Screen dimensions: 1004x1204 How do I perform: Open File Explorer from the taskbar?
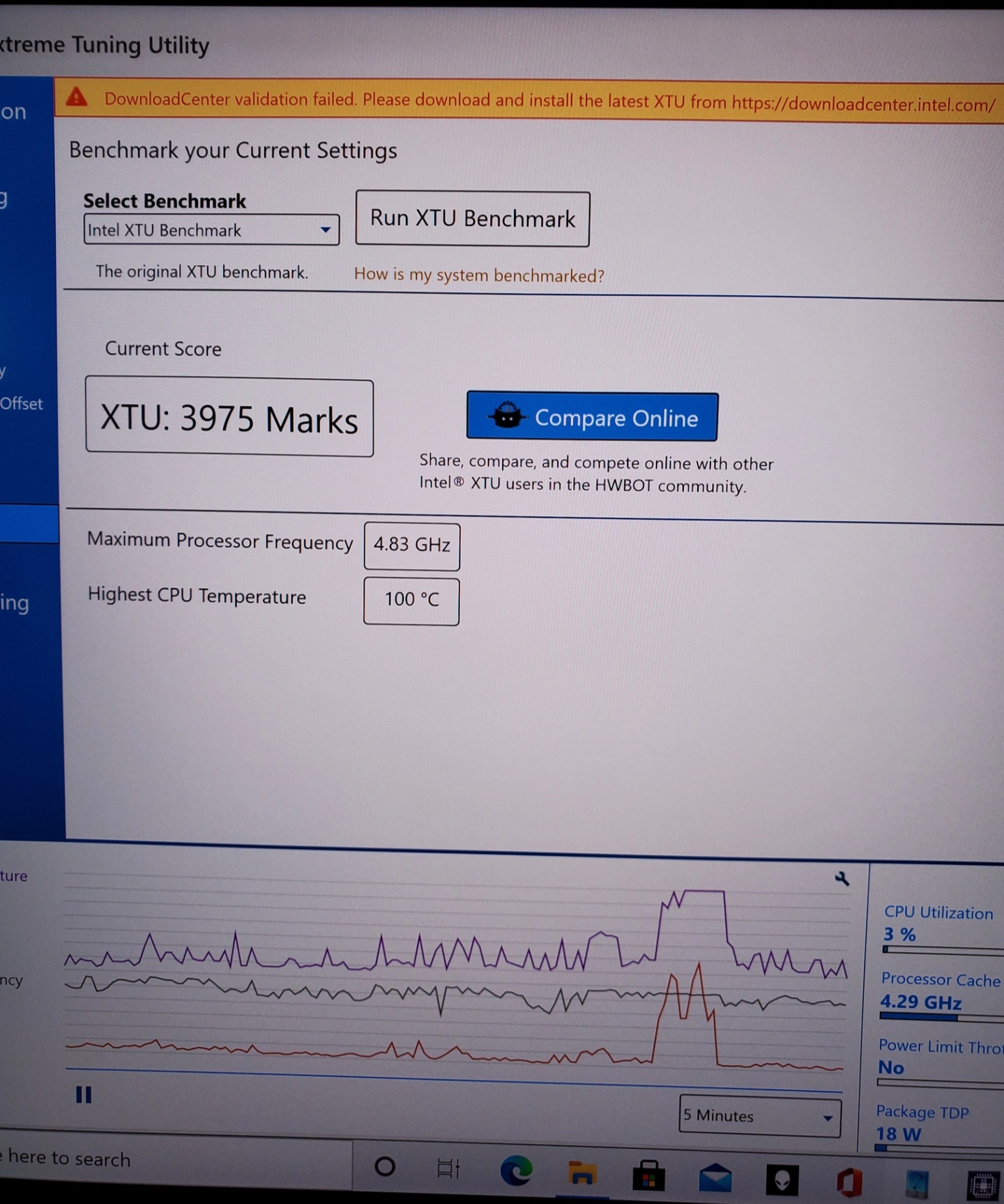tap(582, 1173)
